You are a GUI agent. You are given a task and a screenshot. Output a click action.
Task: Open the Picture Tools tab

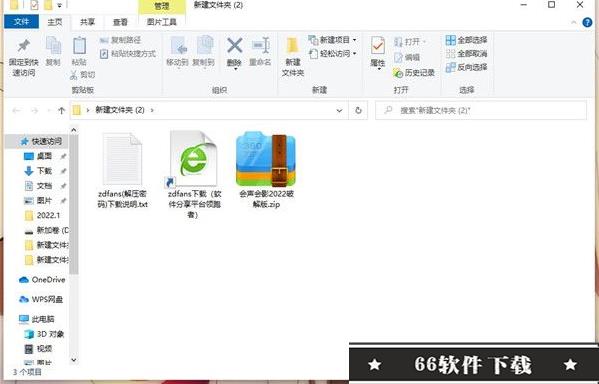(162, 22)
